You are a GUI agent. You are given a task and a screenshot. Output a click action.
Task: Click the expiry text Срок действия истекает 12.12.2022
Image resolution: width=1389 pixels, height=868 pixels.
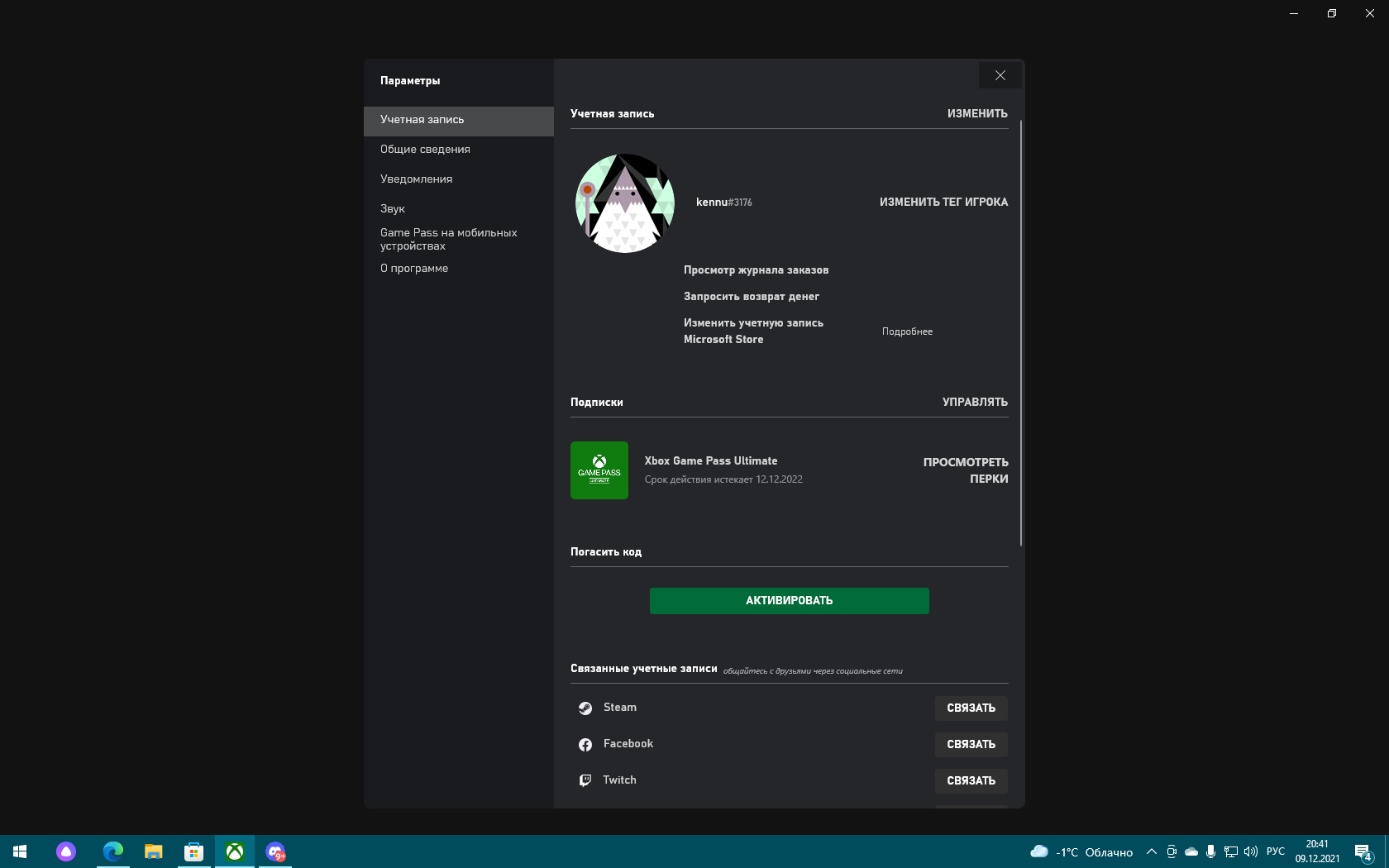[723, 479]
